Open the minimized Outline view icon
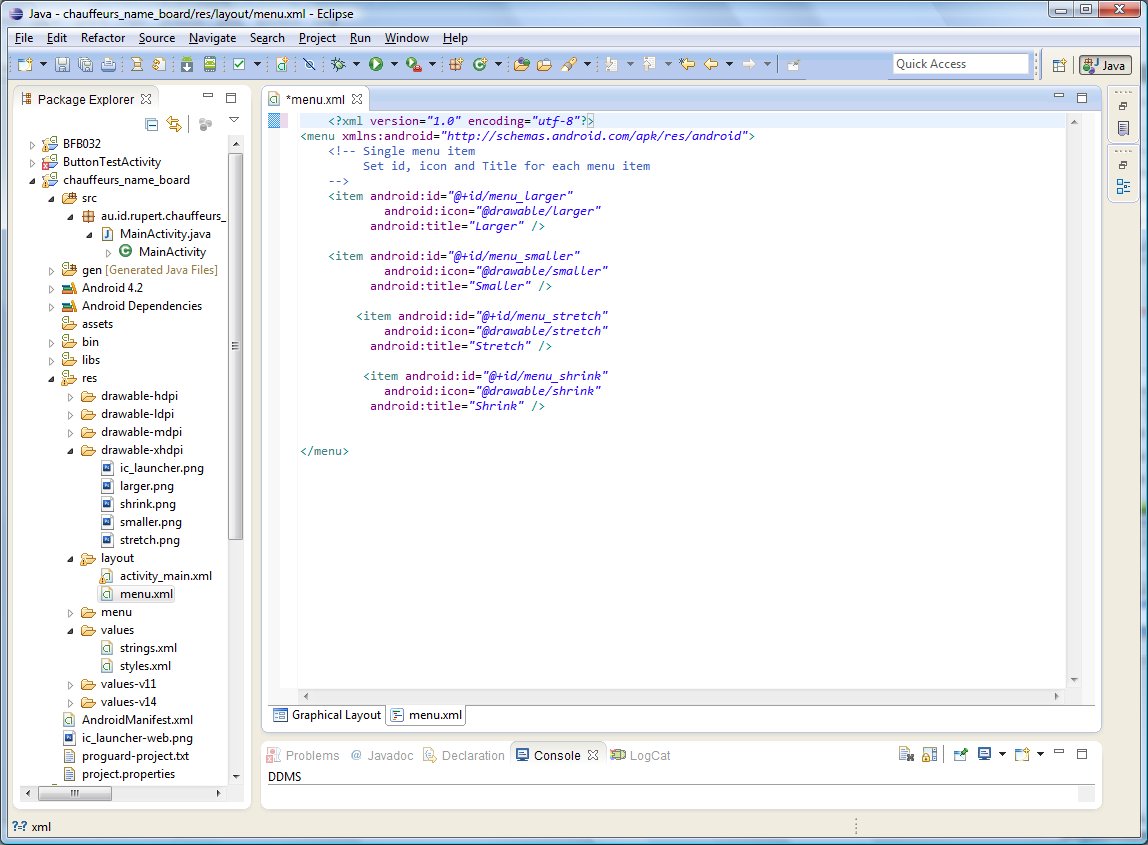The image size is (1148, 845). tap(1123, 187)
